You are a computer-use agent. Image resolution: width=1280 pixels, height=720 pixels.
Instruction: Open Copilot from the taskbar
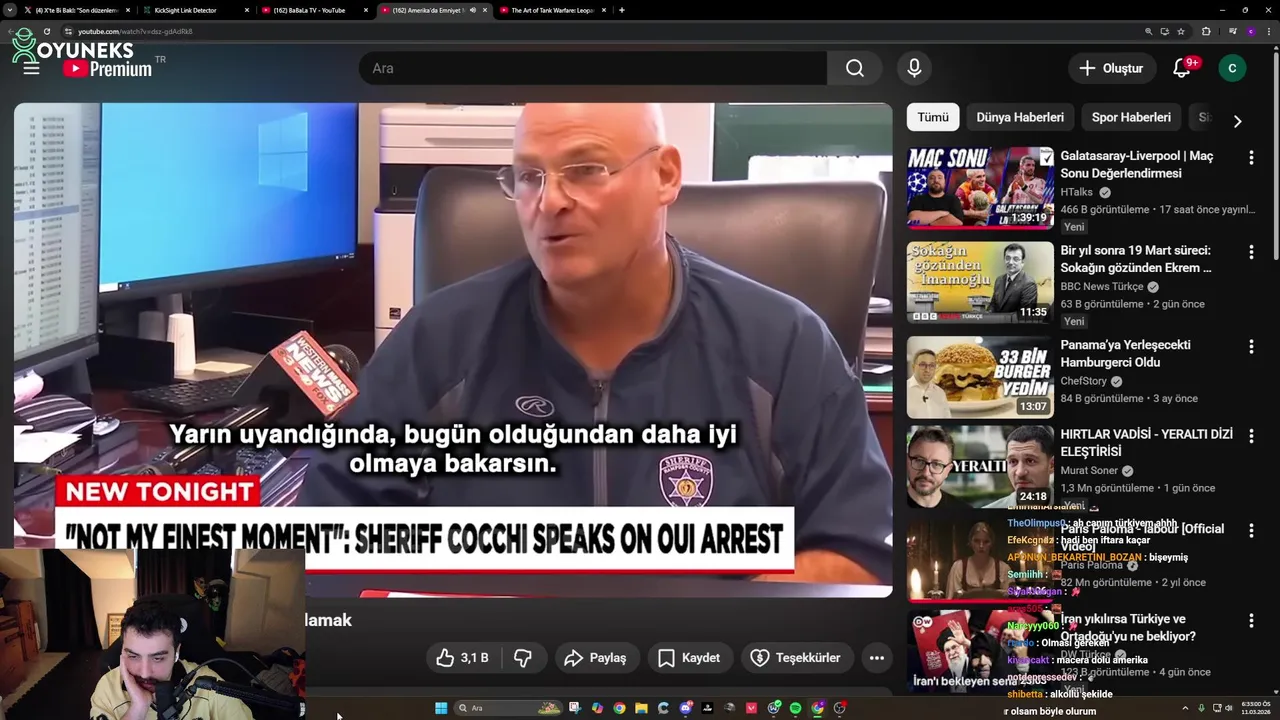pyautogui.click(x=598, y=708)
